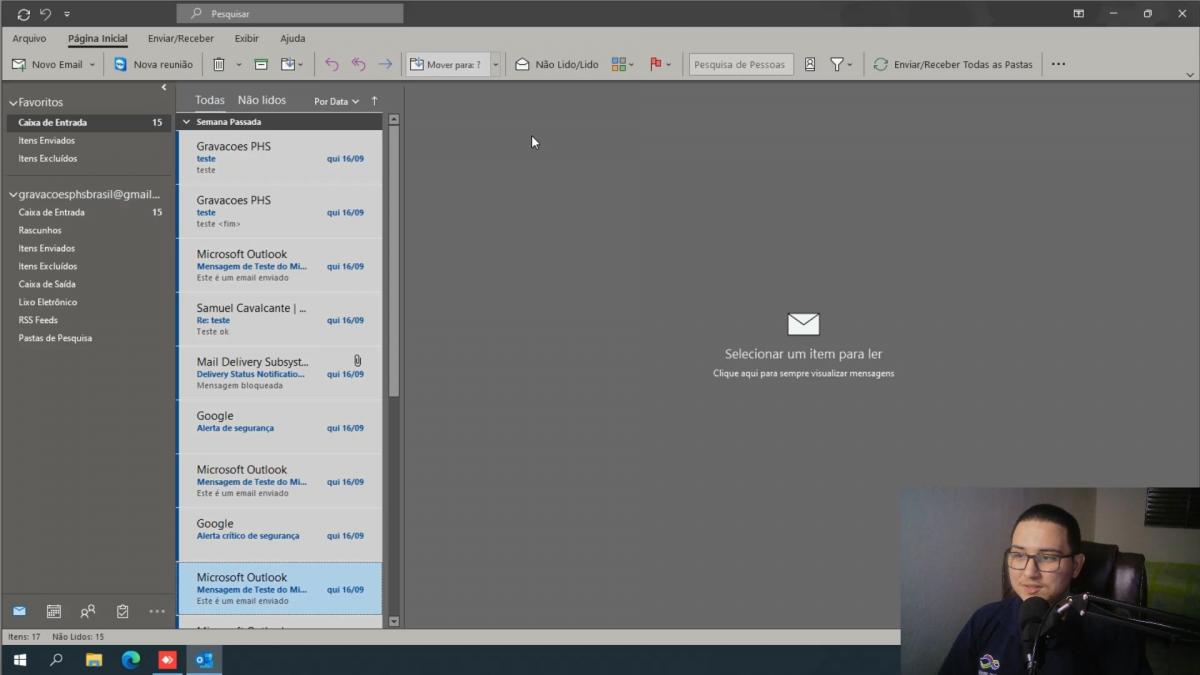Viewport: 1200px width, 675px height.
Task: Collapse the Semana Passada group
Action: [x=185, y=122]
